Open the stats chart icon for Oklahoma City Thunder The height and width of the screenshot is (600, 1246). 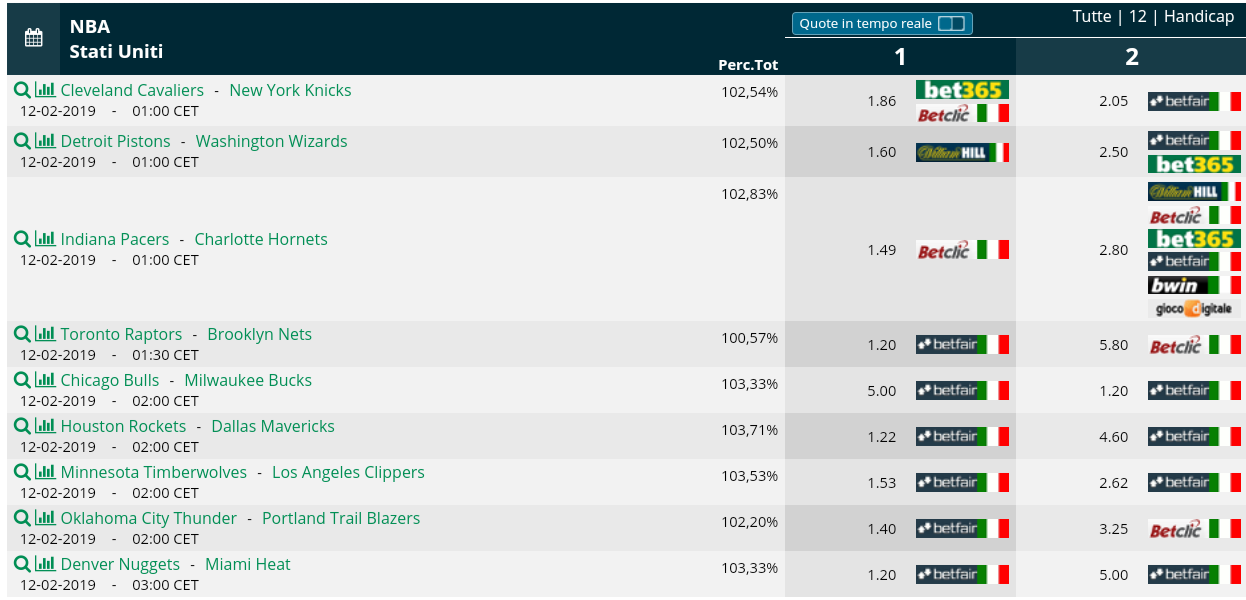[x=45, y=518]
